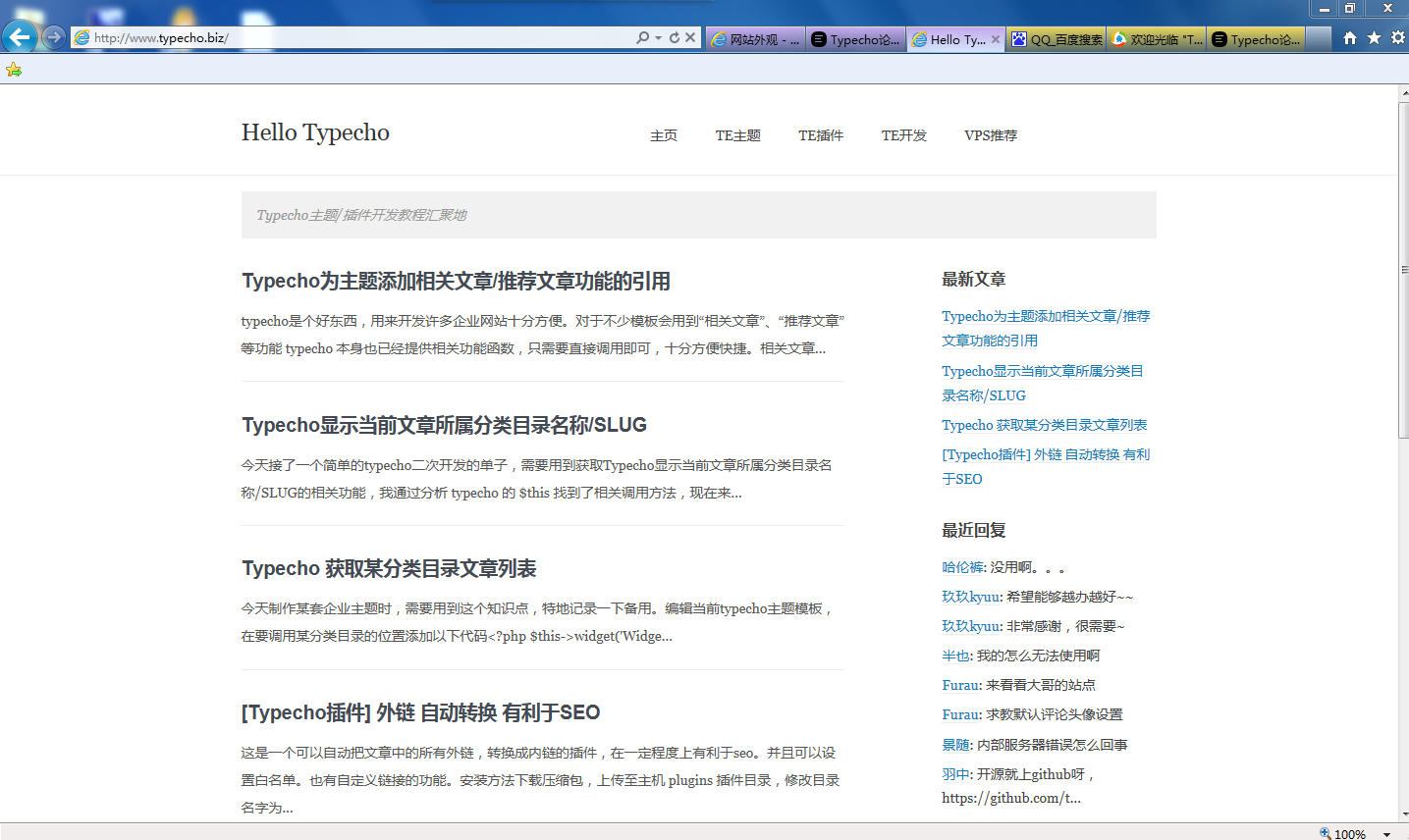This screenshot has height=840, width=1409.
Task: Open the TE主题 navigation menu item
Action: pos(738,135)
